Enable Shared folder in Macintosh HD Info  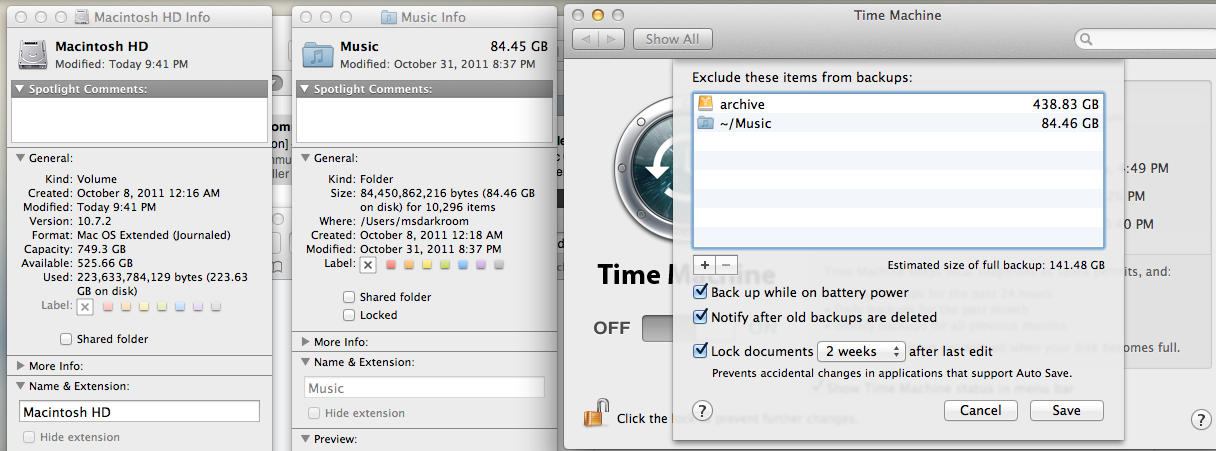66,339
